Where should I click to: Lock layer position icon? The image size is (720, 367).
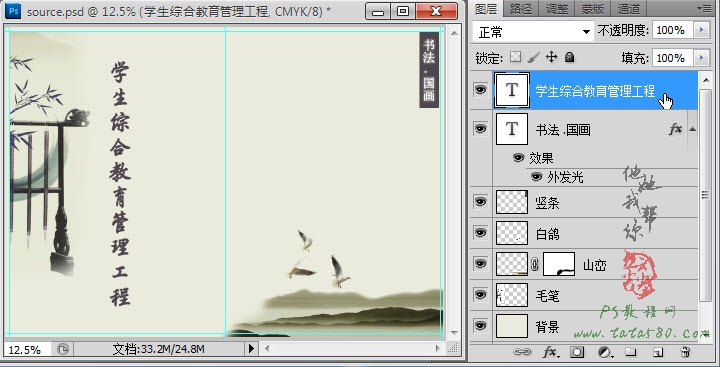551,57
